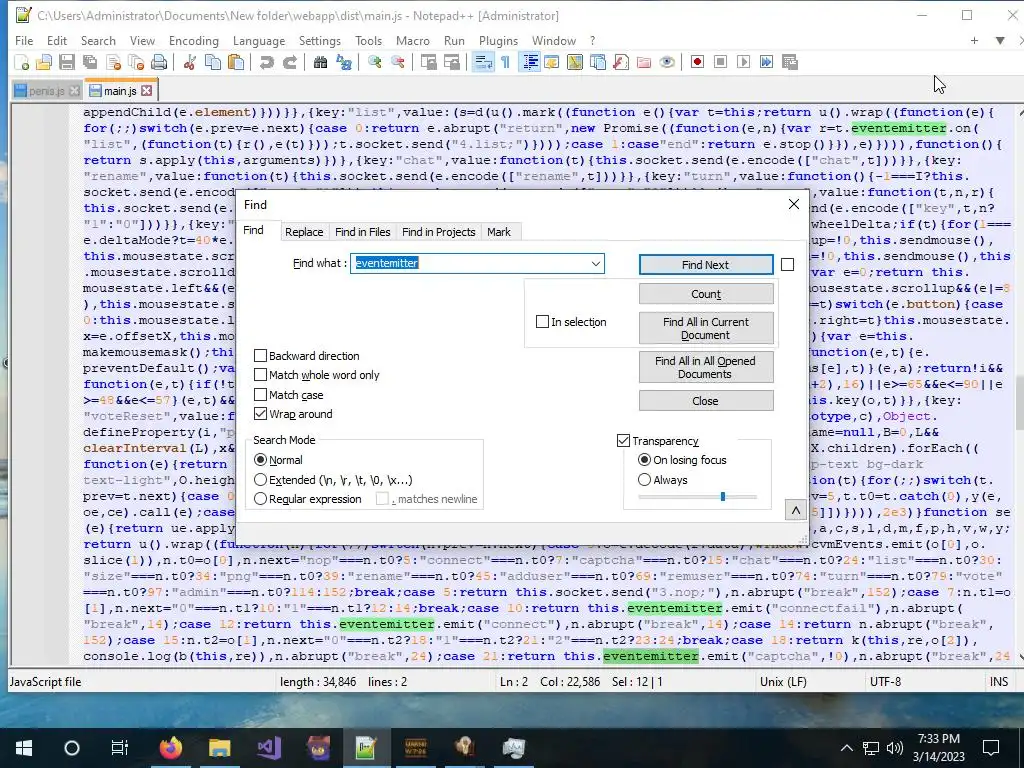Open Firefox from the taskbar

(x=170, y=747)
